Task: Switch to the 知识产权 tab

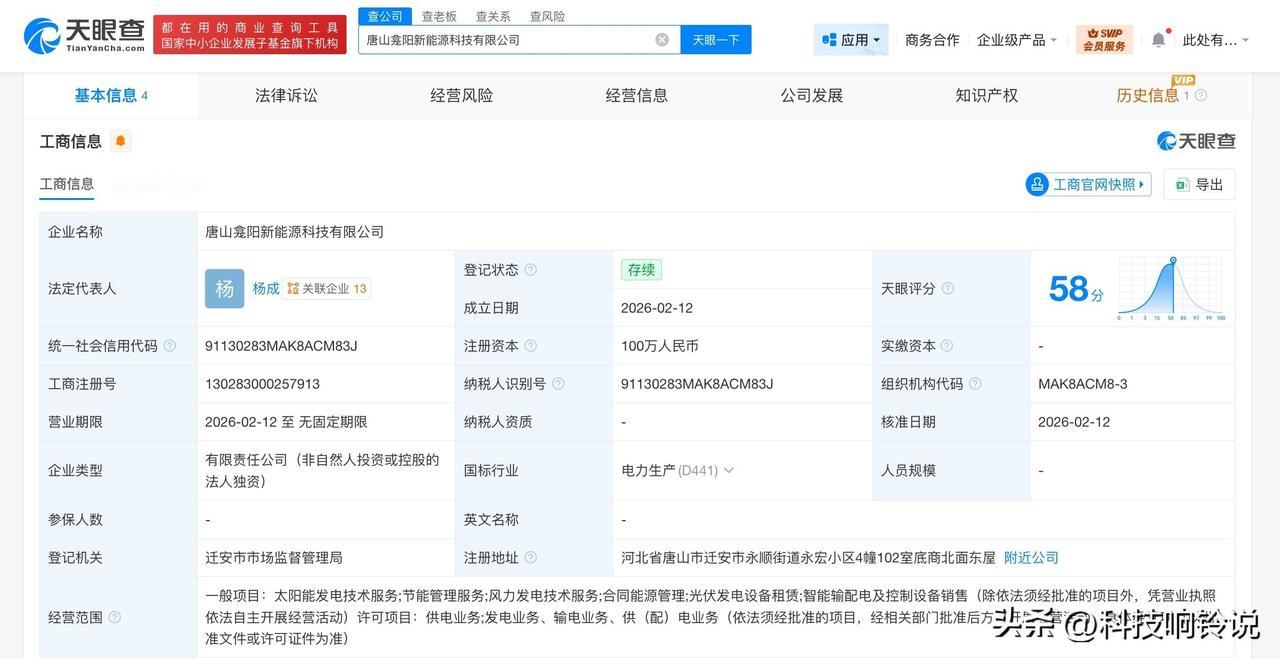Action: point(986,95)
